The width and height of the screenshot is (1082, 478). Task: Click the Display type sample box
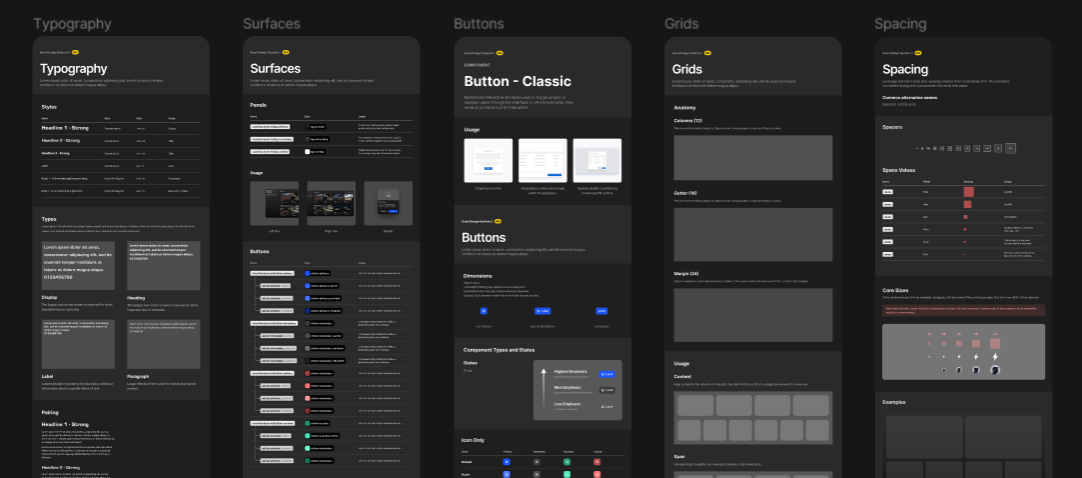78,266
